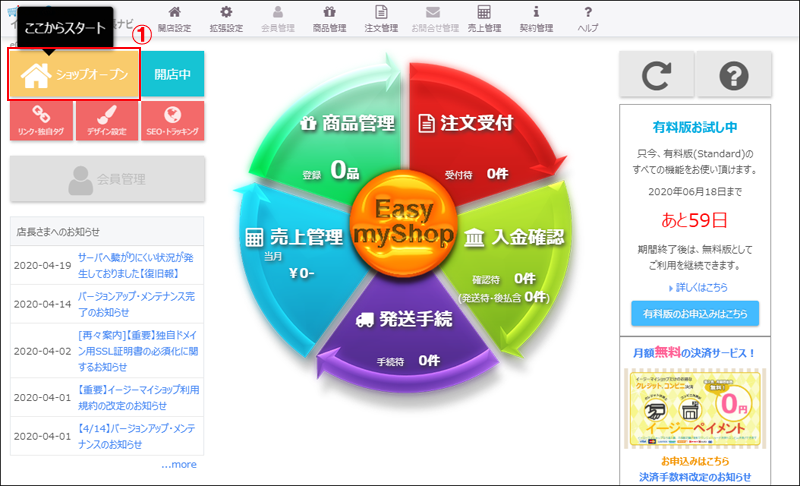The image size is (800, 486).
Task: Open the 注文管理 top menu
Action: (381, 19)
